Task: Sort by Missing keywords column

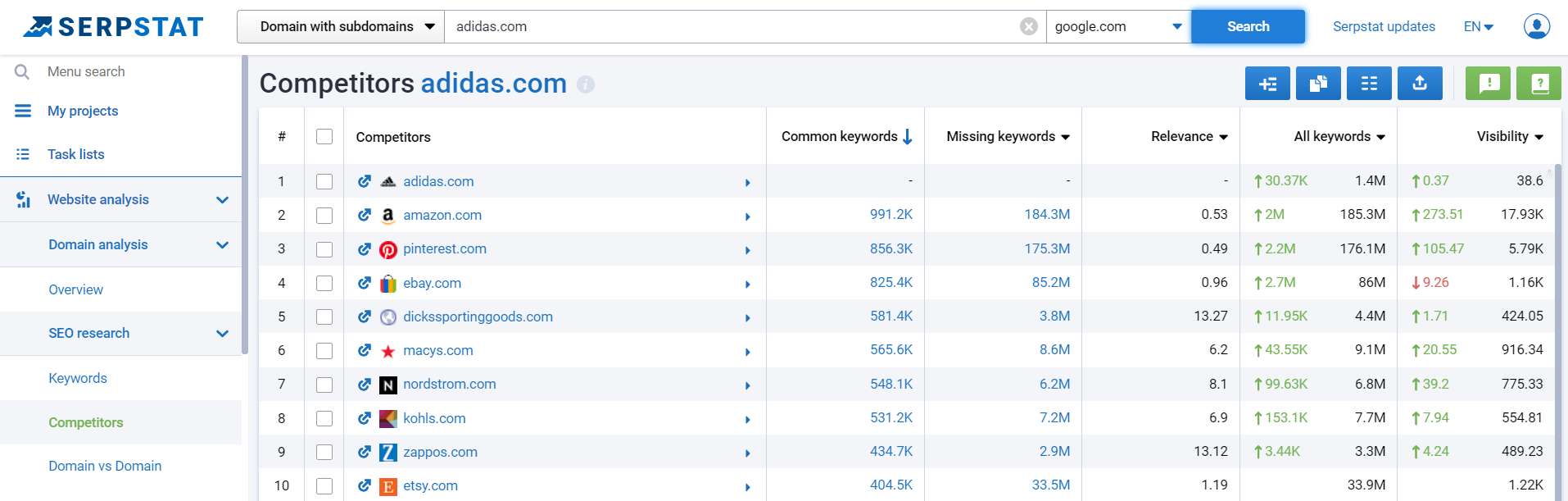Action: [1008, 136]
